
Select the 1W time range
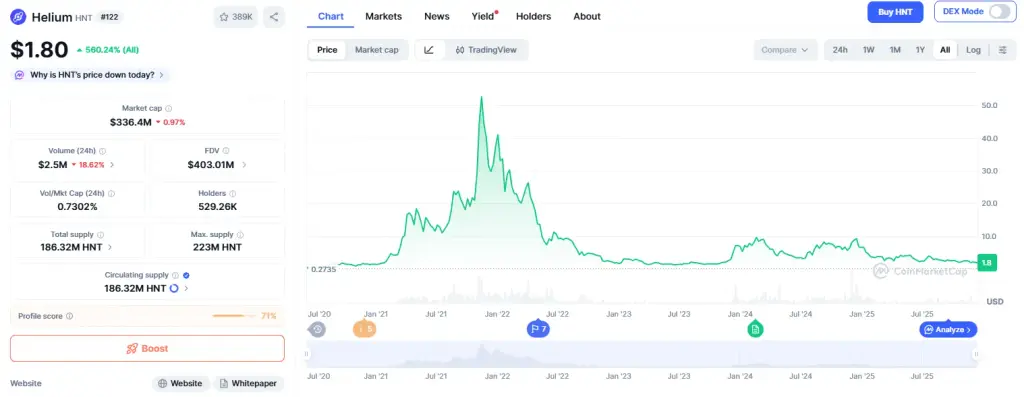869,50
